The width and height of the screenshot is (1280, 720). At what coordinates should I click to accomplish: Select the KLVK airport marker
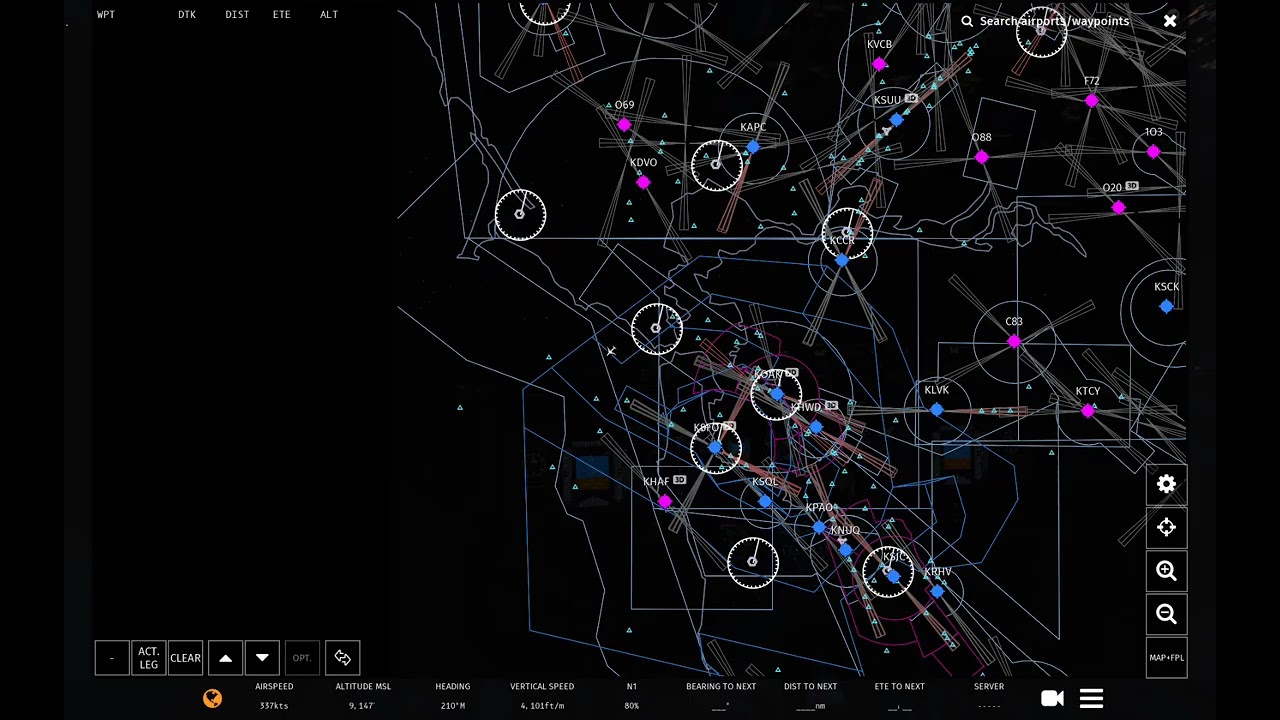pyautogui.click(x=936, y=410)
